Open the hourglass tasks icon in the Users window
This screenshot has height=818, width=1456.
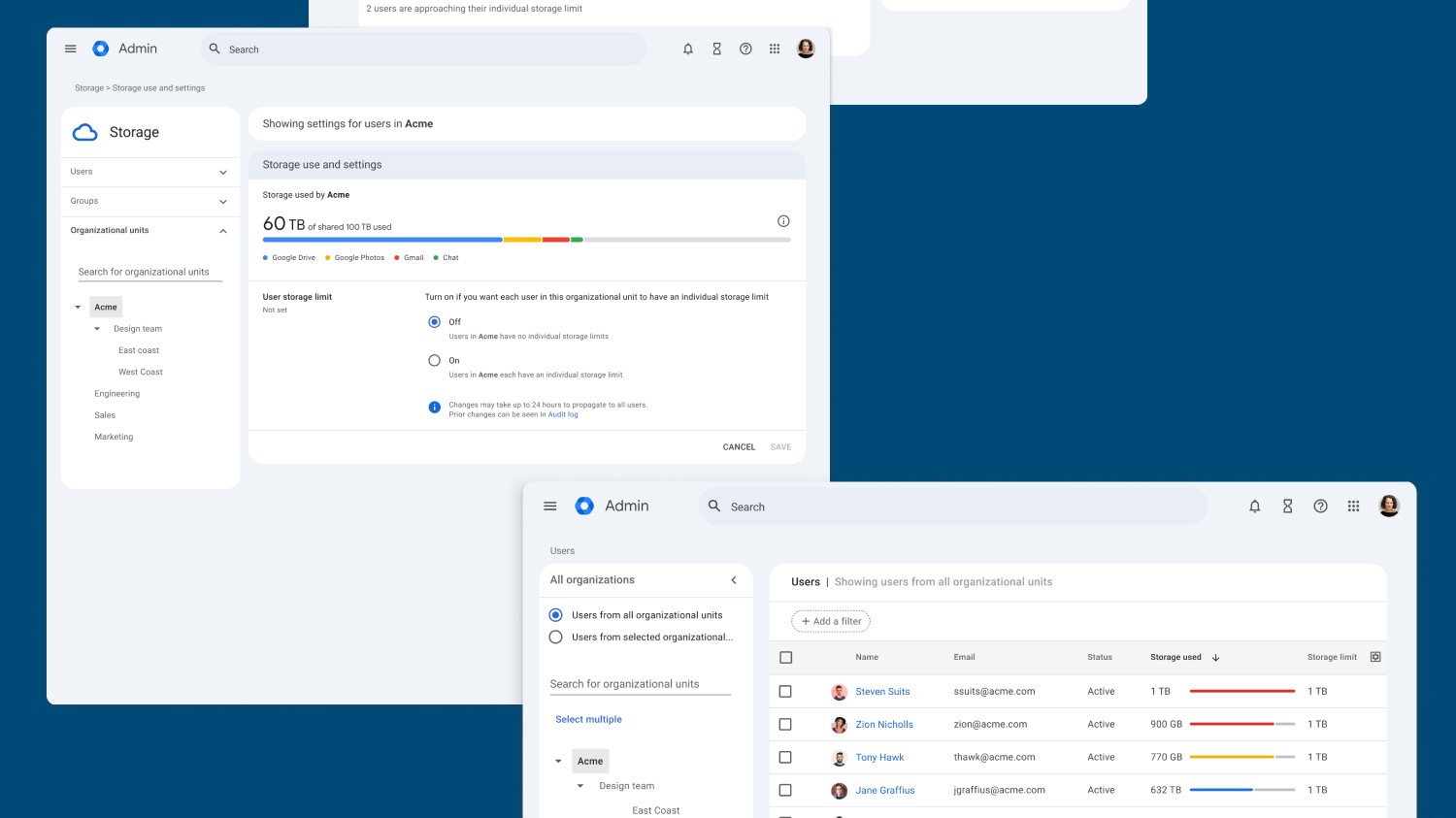tap(1287, 507)
